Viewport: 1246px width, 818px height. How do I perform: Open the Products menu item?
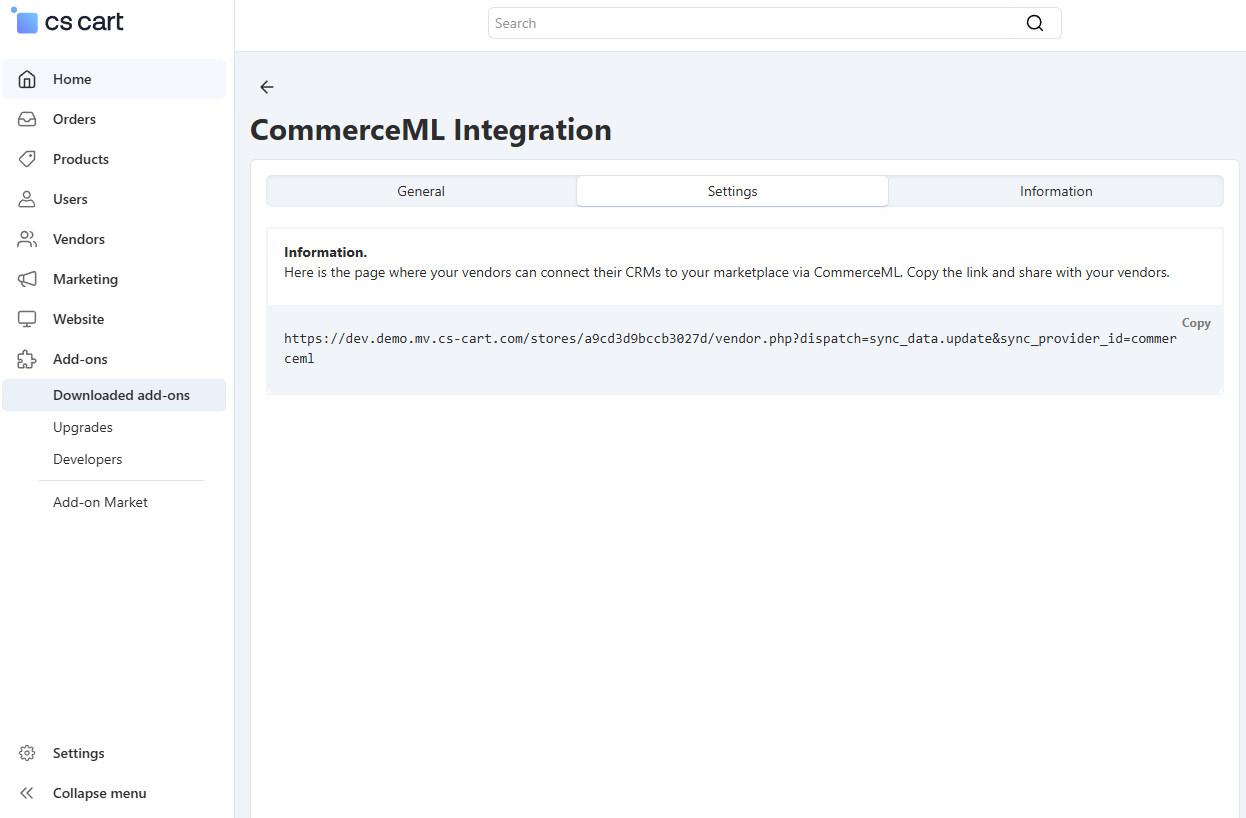pyautogui.click(x=114, y=159)
